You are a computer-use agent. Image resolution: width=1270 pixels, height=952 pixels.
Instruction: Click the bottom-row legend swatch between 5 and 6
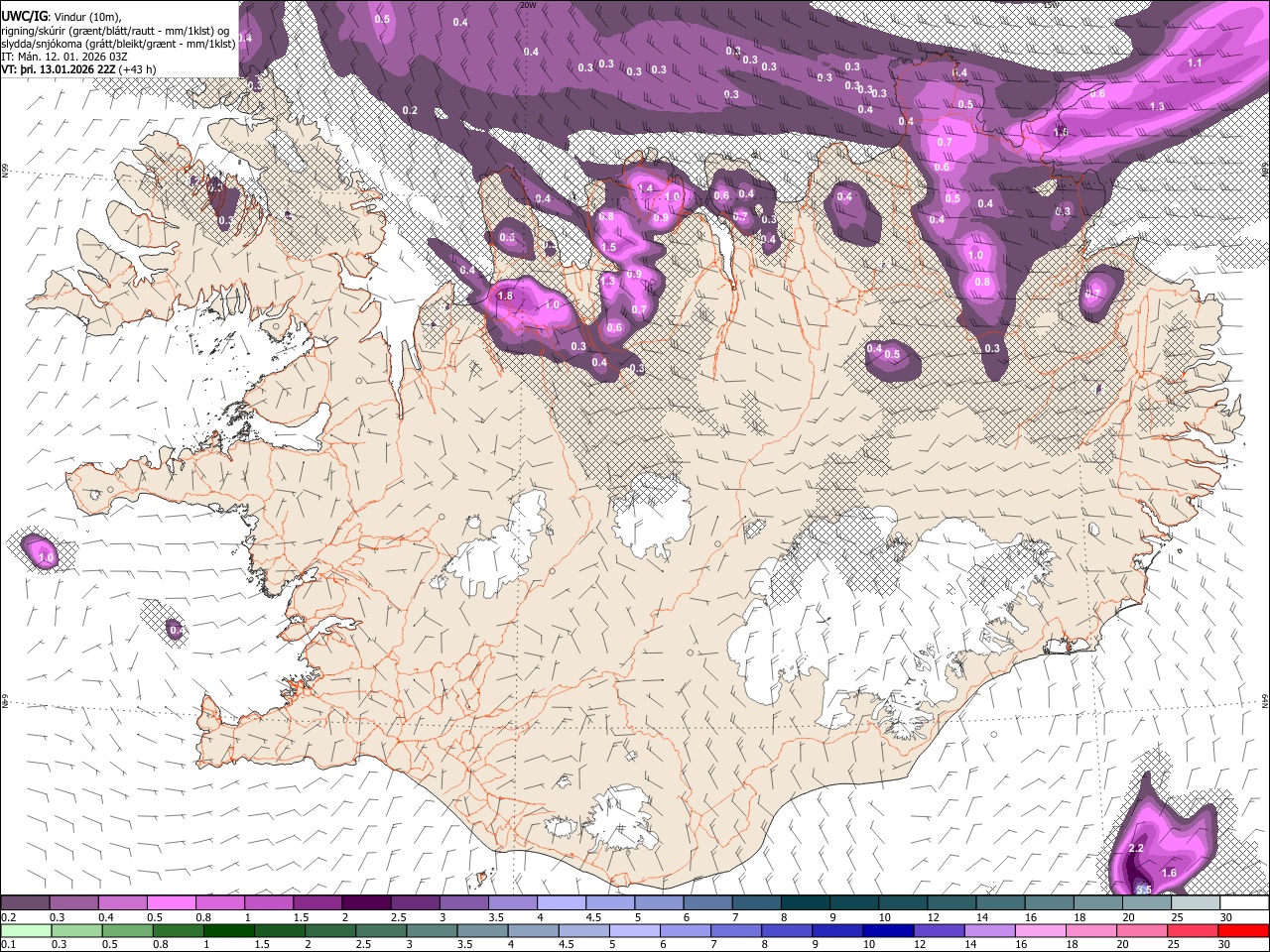[x=634, y=931]
